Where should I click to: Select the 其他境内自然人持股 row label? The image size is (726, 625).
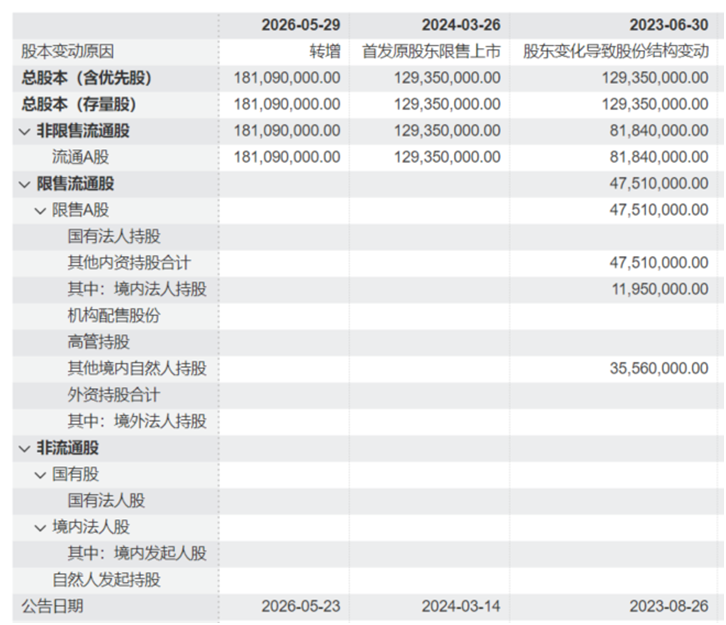click(137, 368)
